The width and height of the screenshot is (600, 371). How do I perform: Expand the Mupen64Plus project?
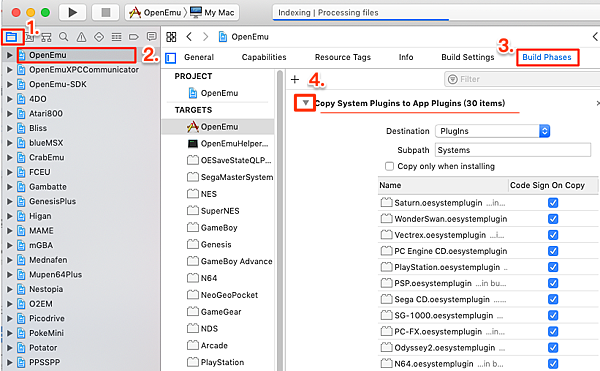point(10,275)
